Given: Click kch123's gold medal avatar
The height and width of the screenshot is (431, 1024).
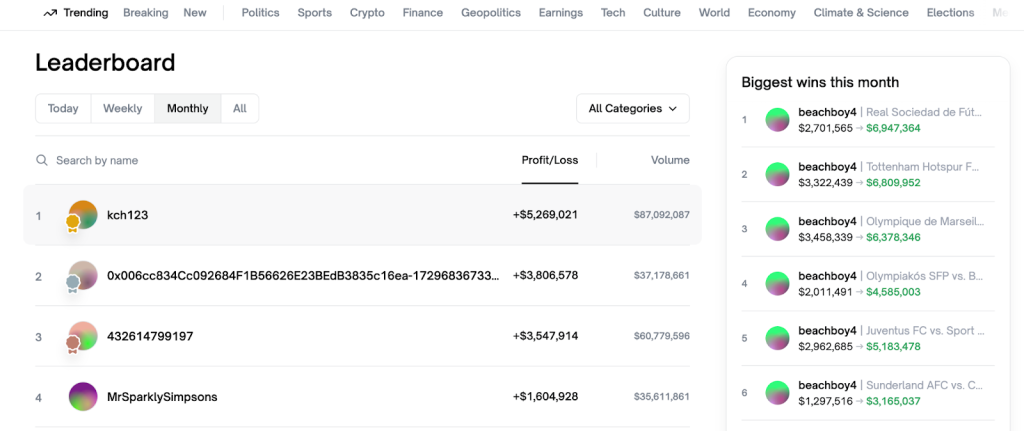Looking at the screenshot, I should coord(82,215).
